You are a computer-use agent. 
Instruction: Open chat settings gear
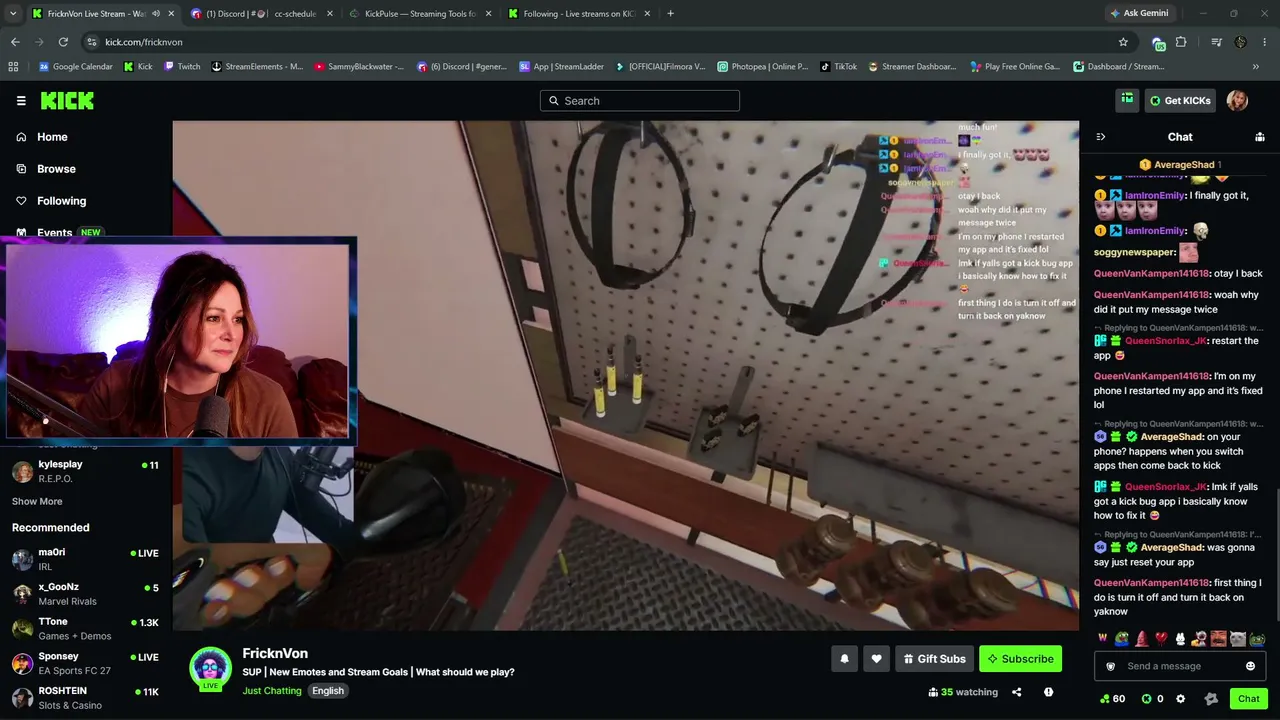click(1181, 699)
